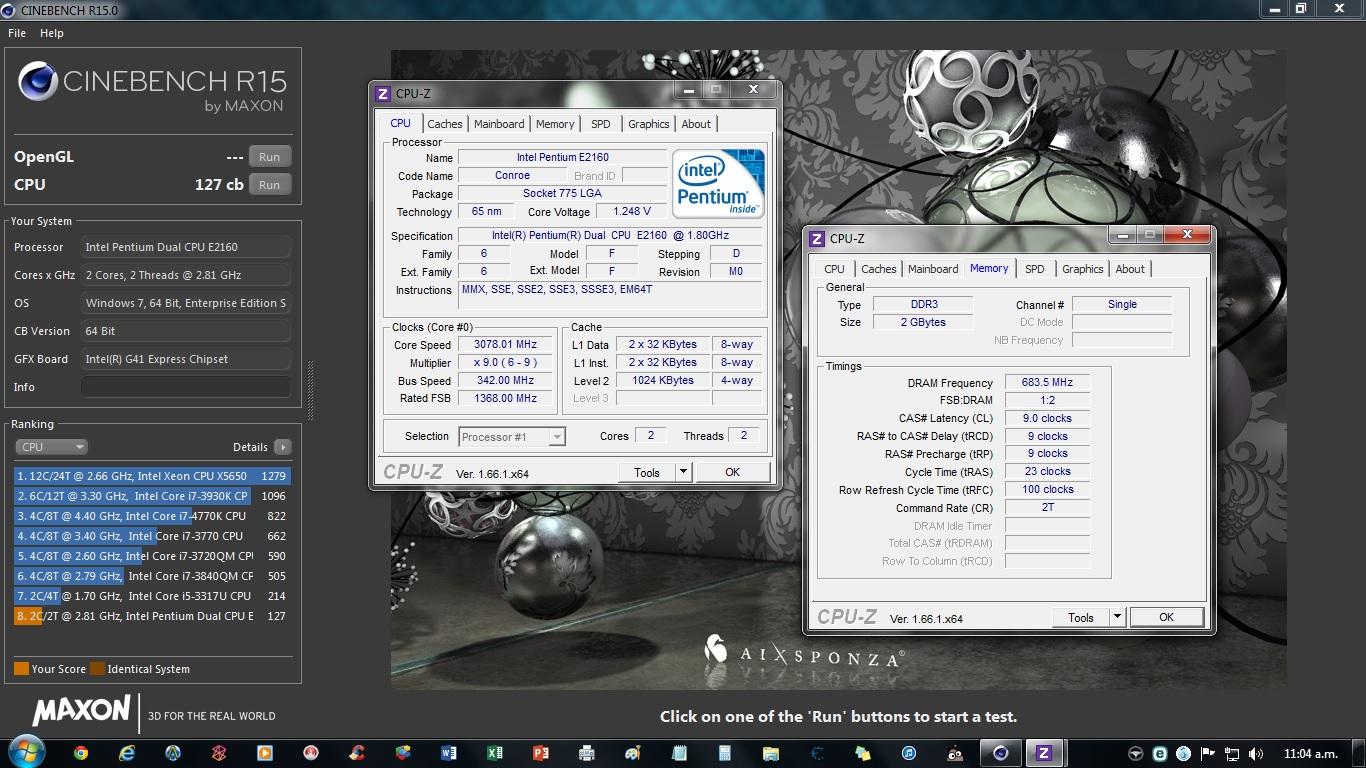Click DRAM Frequency value 683.5 MHz
This screenshot has width=1366, height=768.
point(1047,382)
